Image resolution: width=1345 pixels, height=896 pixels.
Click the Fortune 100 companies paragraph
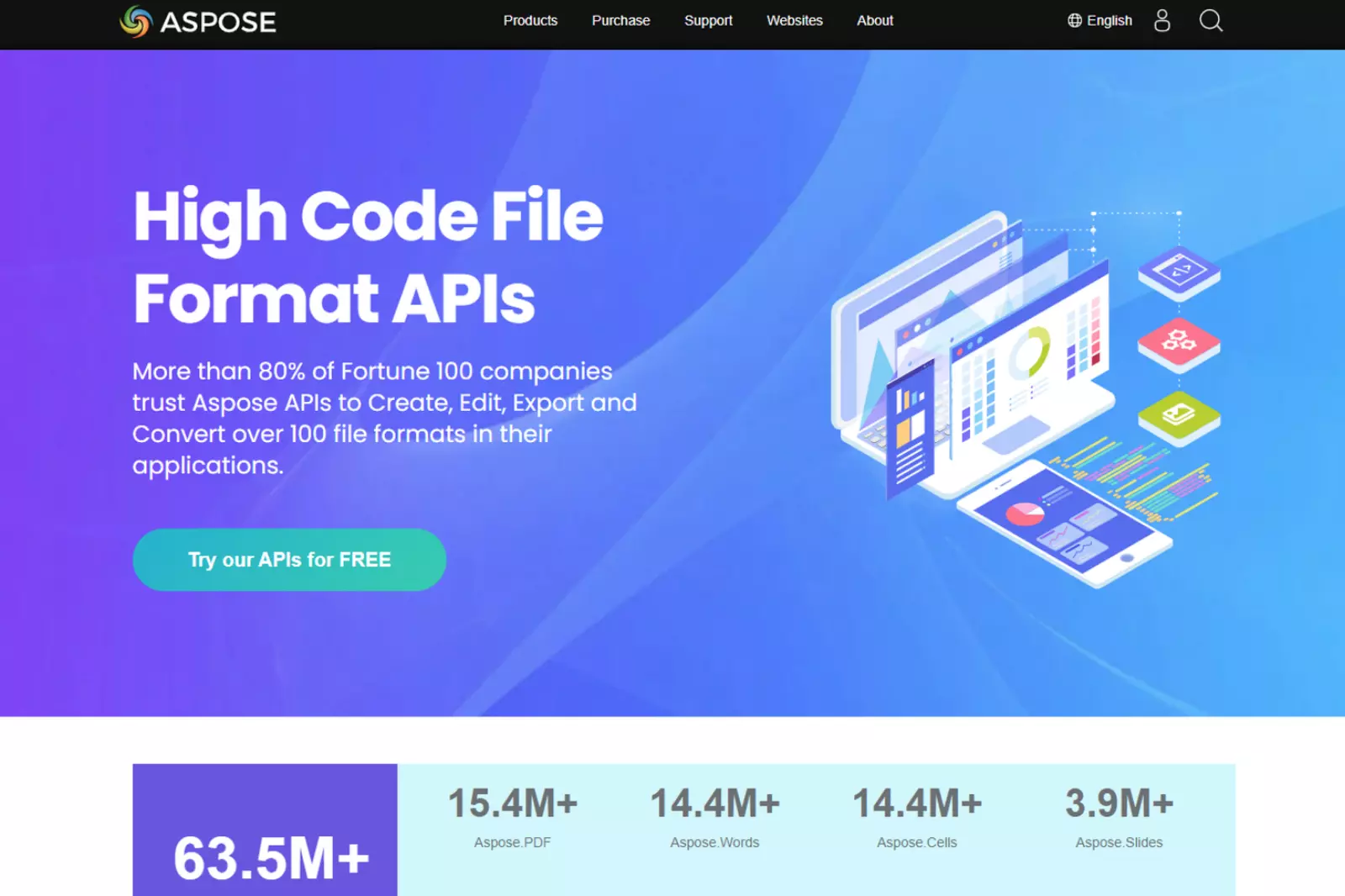(384, 418)
